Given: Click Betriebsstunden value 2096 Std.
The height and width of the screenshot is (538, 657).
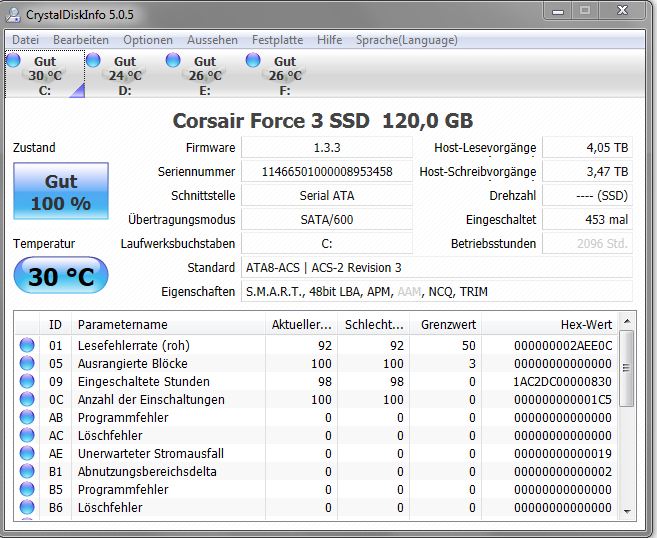Looking at the screenshot, I should click(587, 243).
